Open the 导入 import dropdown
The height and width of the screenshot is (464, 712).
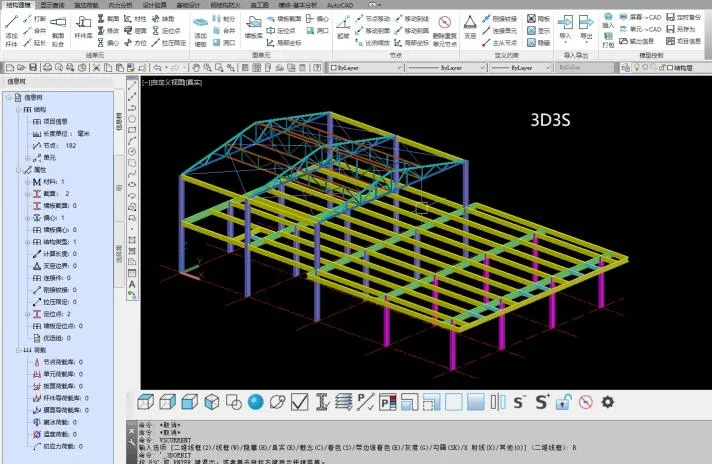(x=565, y=28)
